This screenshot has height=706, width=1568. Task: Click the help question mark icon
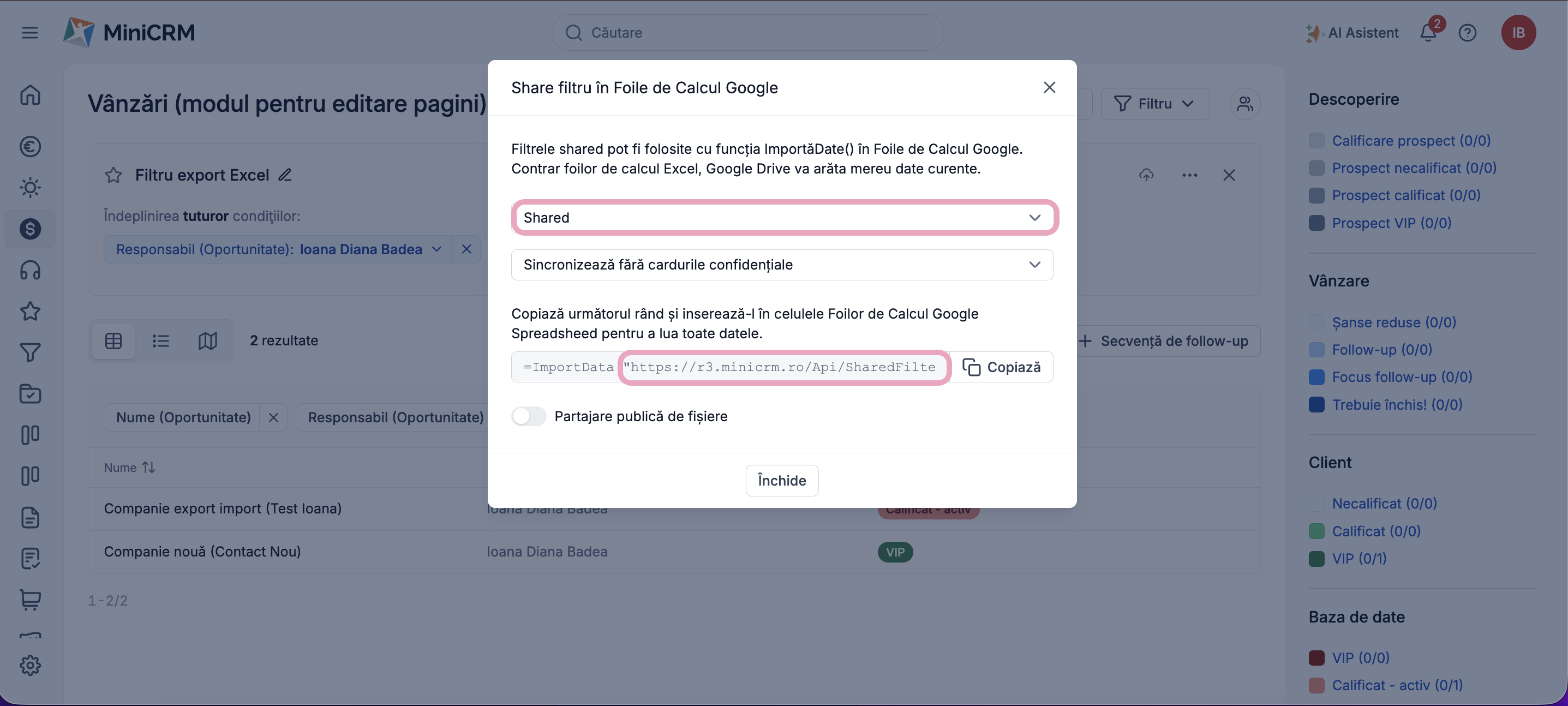(1467, 33)
